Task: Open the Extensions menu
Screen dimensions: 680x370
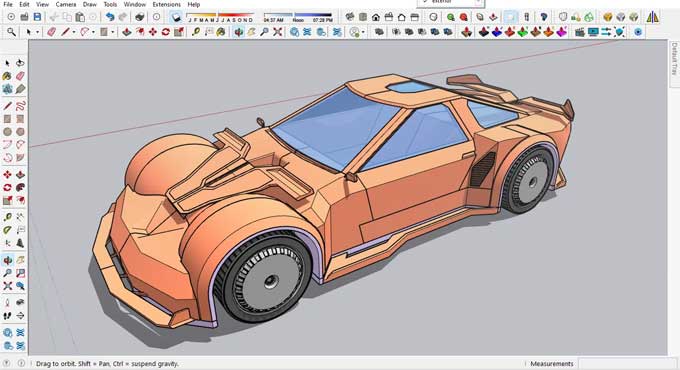Action: [x=167, y=4]
